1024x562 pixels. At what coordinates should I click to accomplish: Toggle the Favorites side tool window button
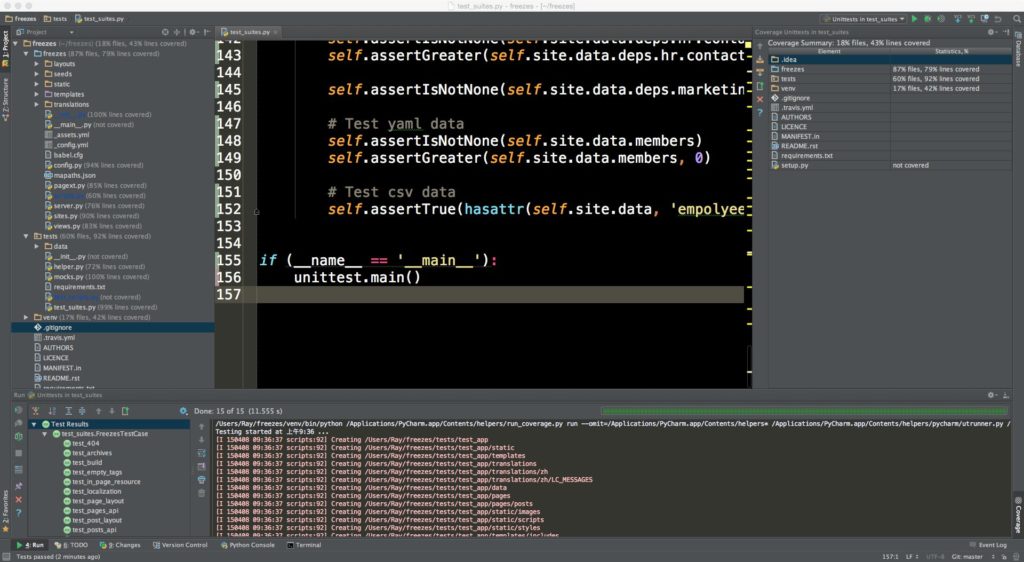click(5, 512)
